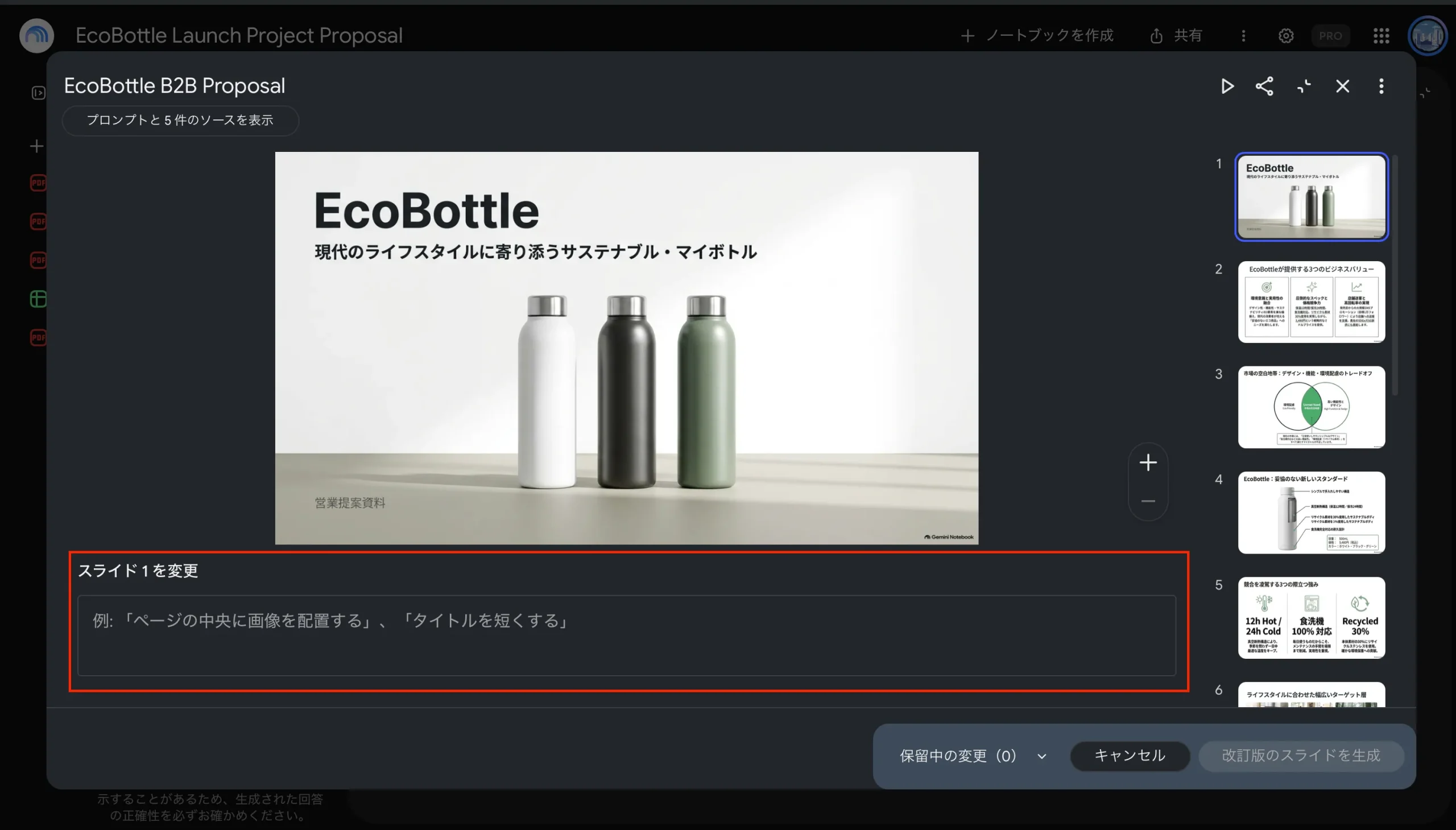Start the slideshow with the play icon

point(1227,86)
